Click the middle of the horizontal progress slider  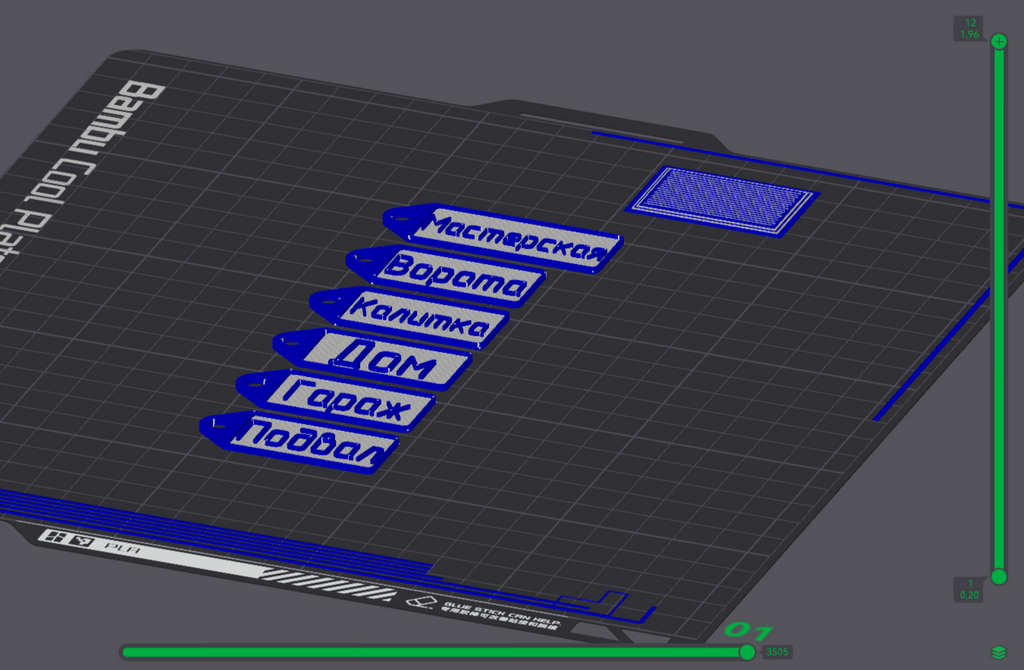coord(436,652)
